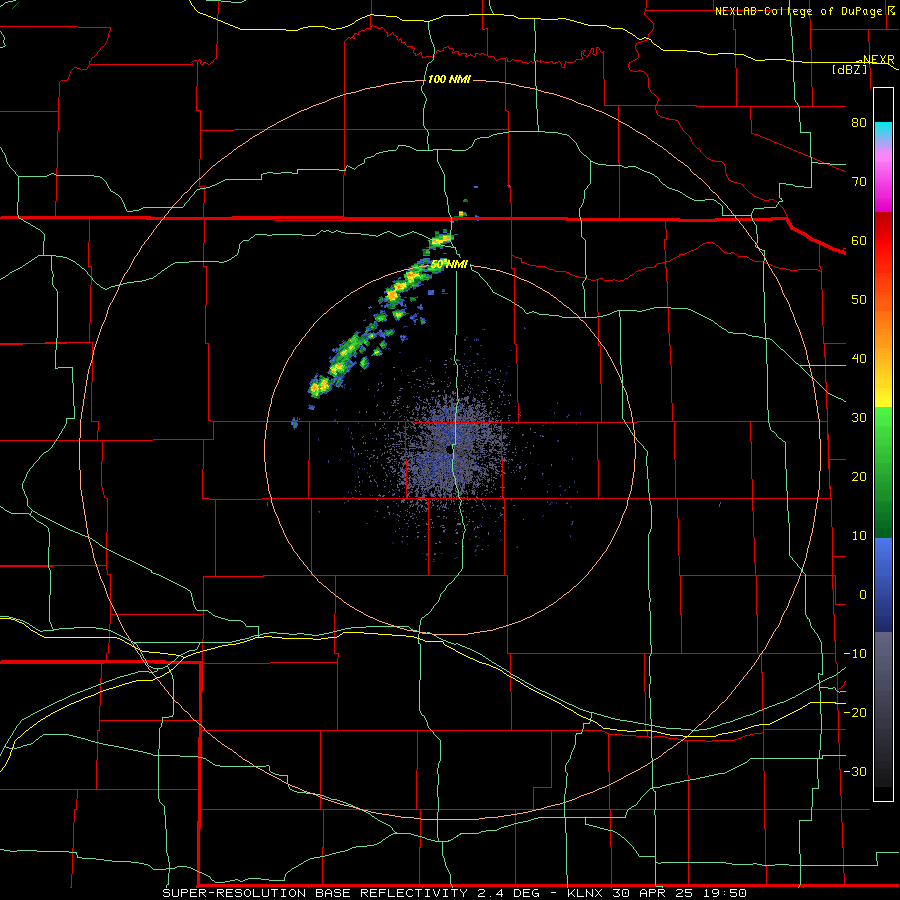Image resolution: width=900 pixels, height=900 pixels.
Task: Click the 60 value on the dBZ scale
Action: pyautogui.click(x=859, y=240)
